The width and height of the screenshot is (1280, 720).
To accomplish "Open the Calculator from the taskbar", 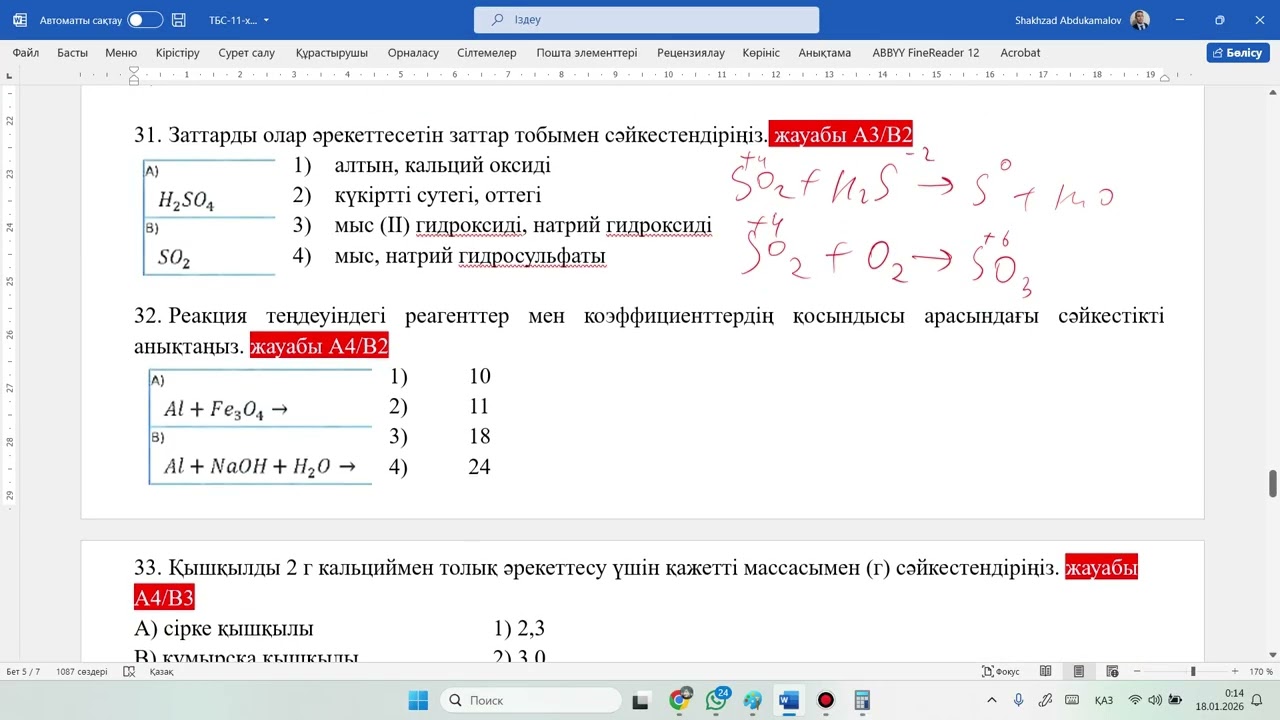I will [862, 700].
